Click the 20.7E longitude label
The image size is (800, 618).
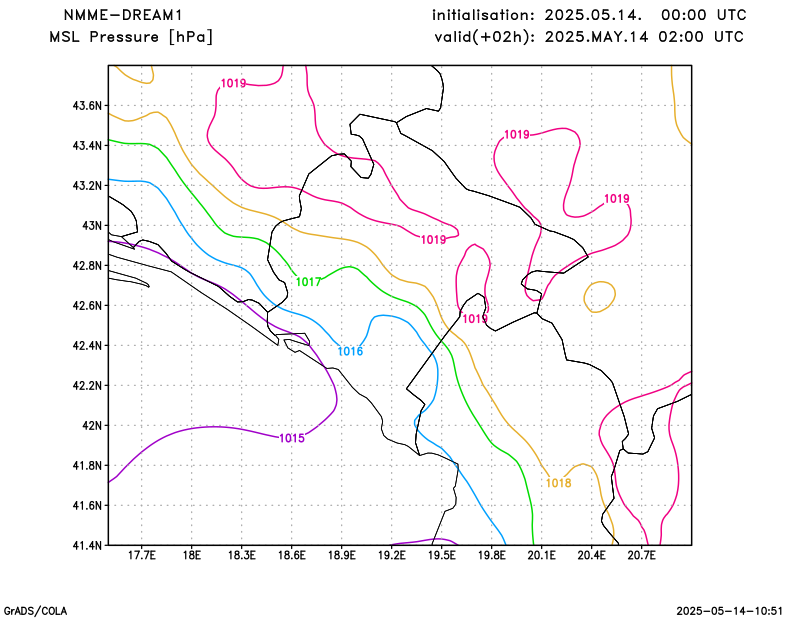coord(641,555)
